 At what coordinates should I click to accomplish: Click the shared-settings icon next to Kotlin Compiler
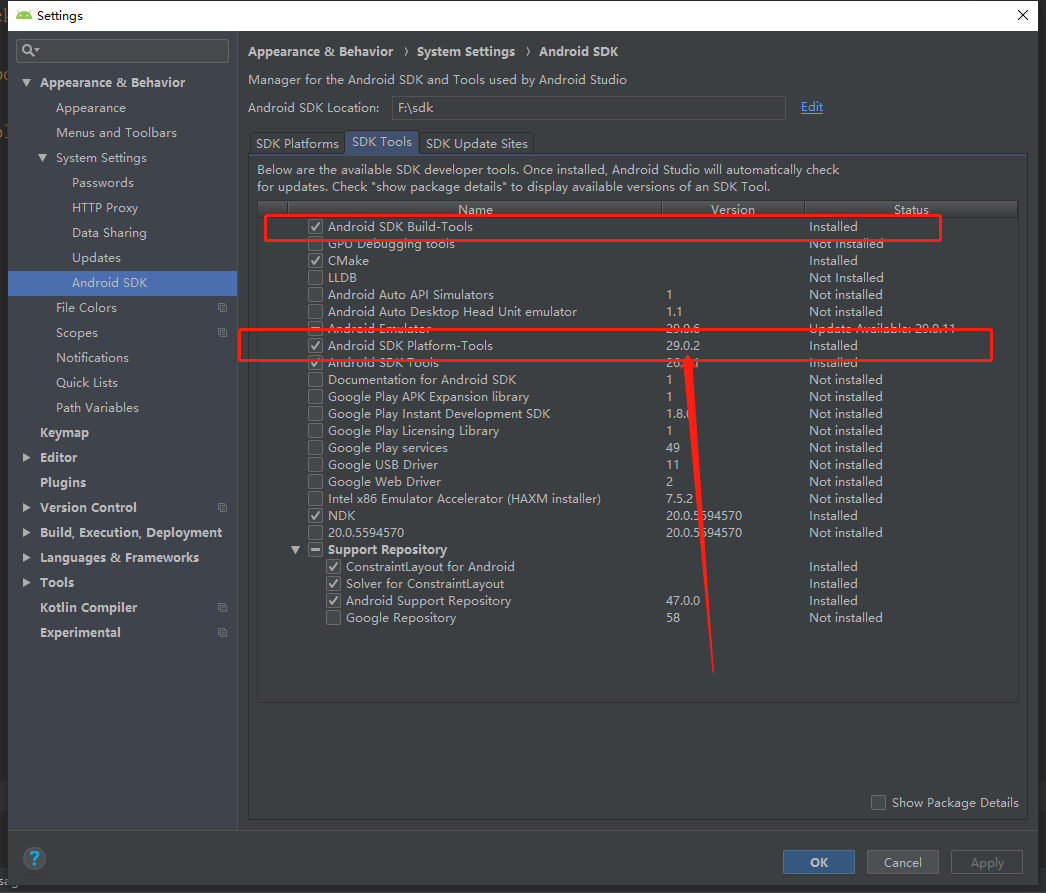point(222,607)
